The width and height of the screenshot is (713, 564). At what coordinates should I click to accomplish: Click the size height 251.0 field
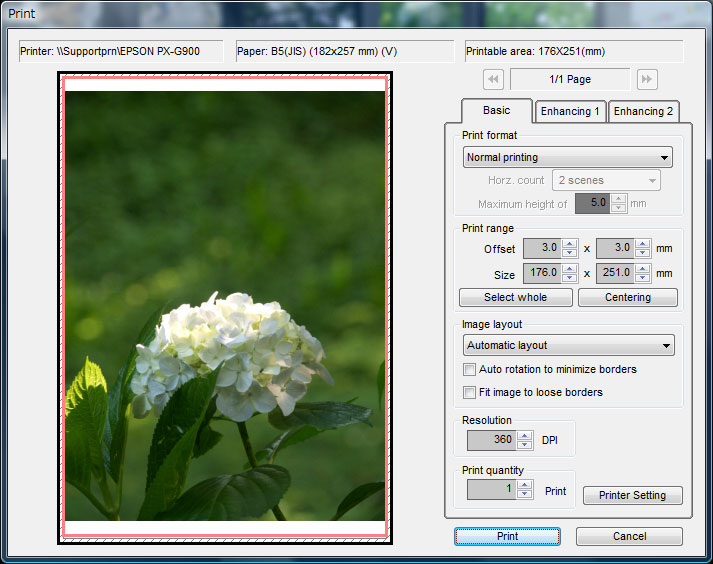click(616, 273)
